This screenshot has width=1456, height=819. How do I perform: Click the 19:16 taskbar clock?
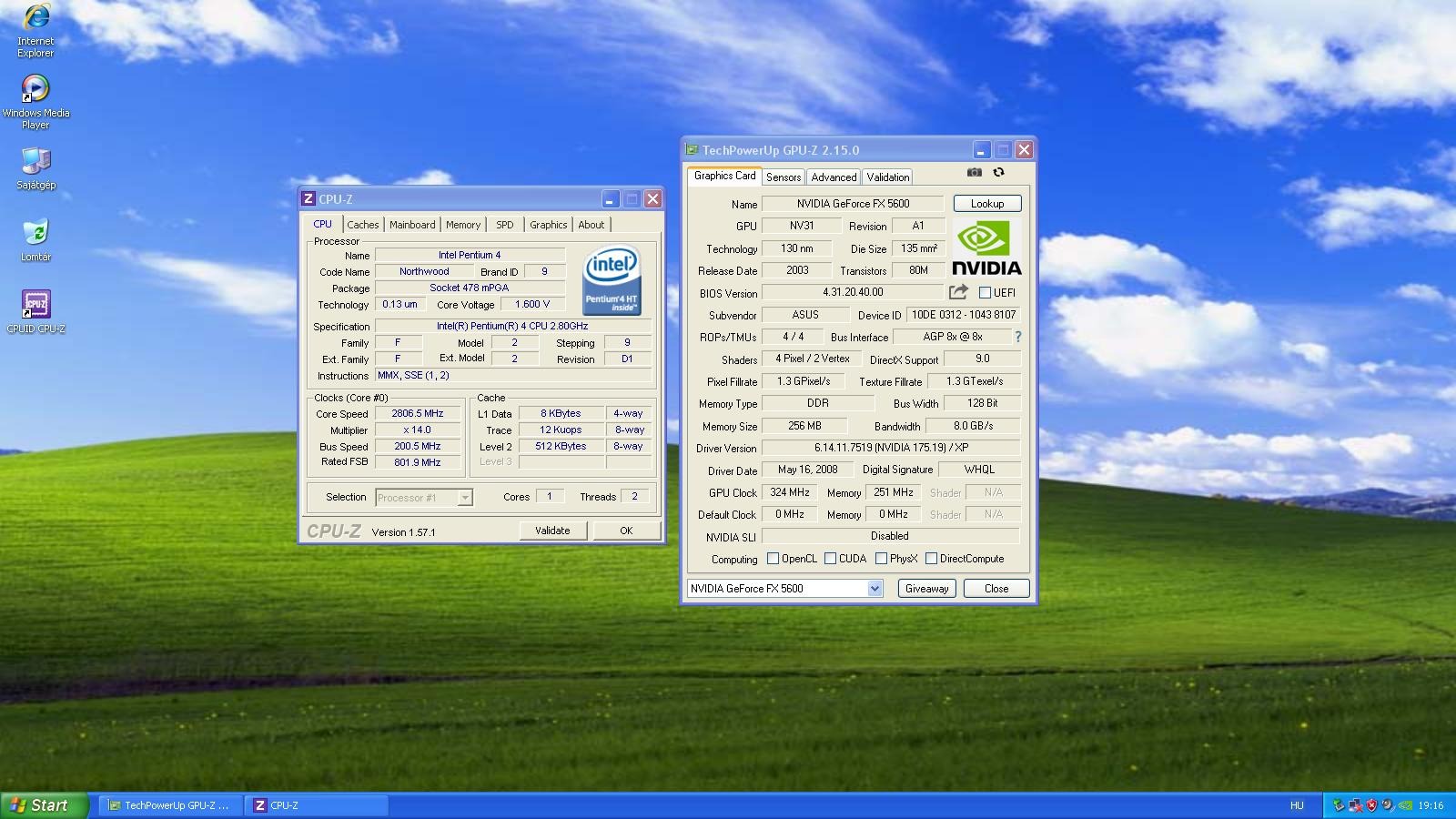pyautogui.click(x=1431, y=805)
